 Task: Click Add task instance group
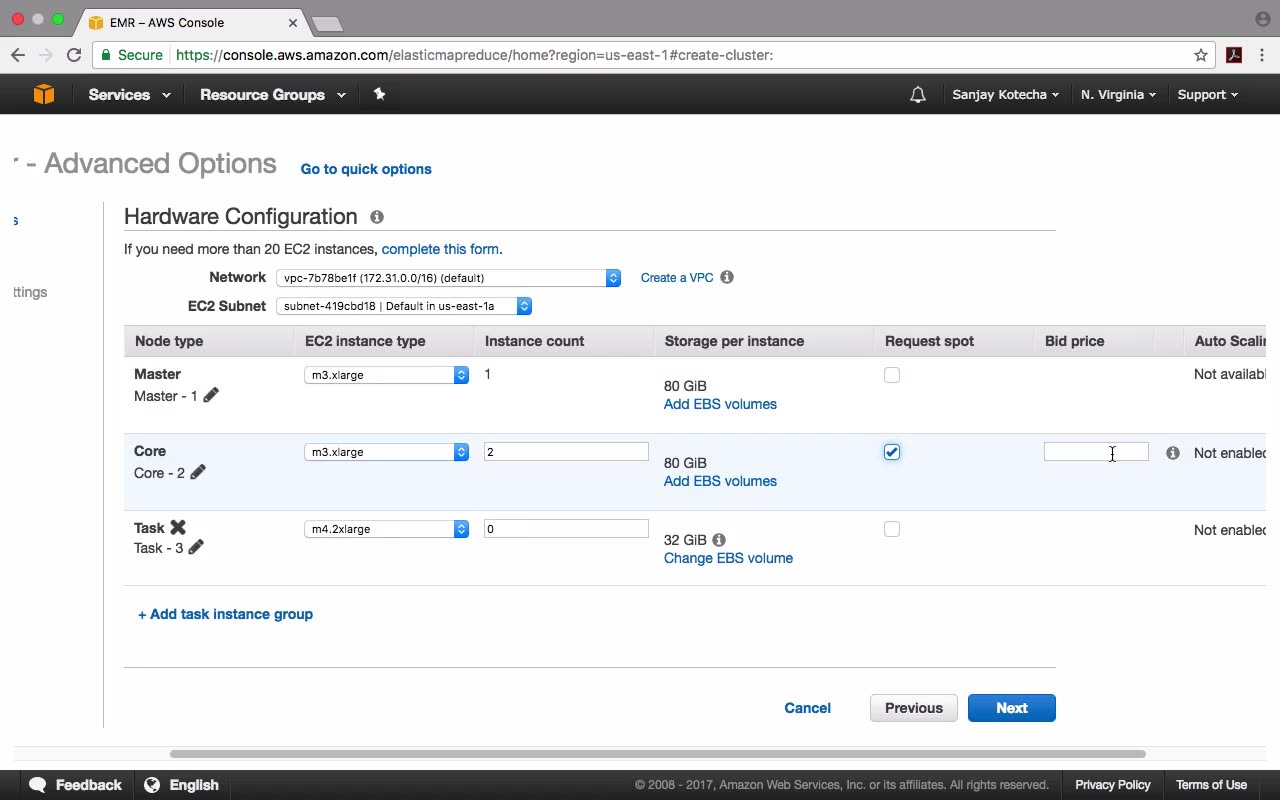click(x=225, y=614)
